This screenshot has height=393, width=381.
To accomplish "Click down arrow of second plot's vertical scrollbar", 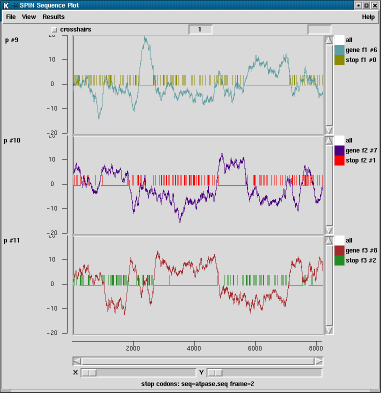I will click(x=329, y=230).
